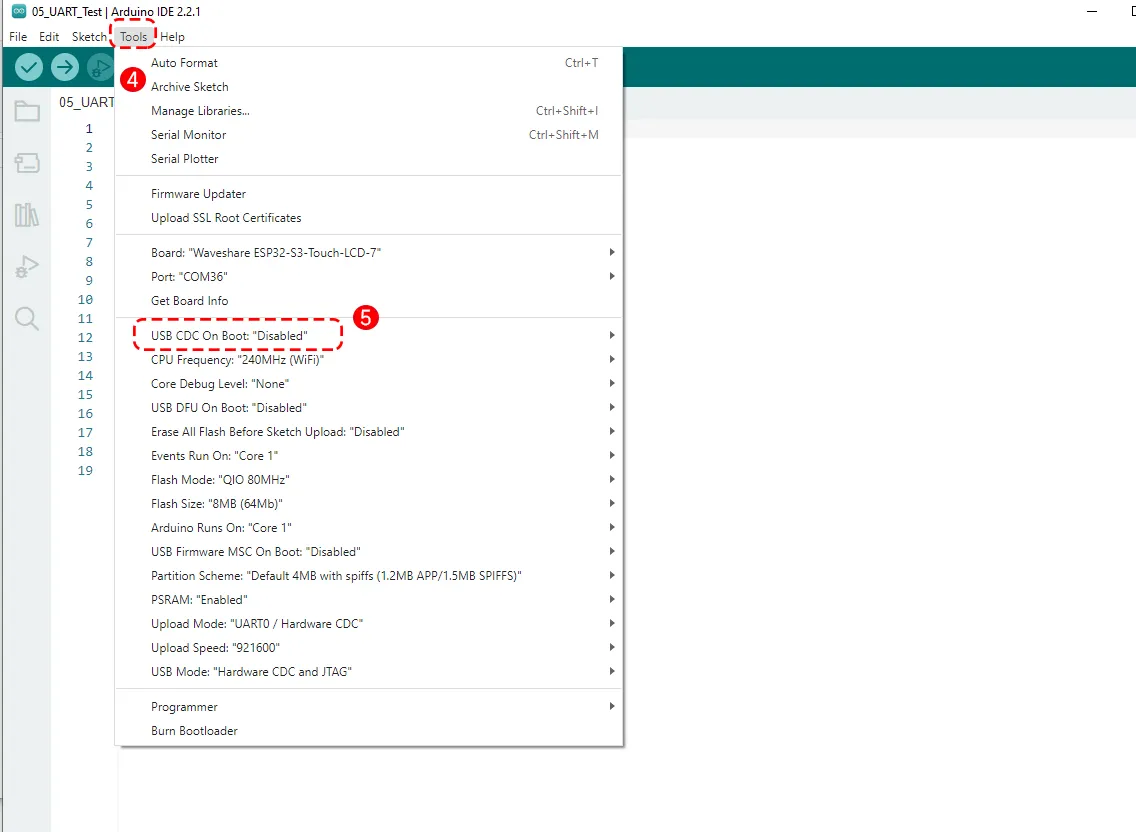Image resolution: width=1136 pixels, height=832 pixels.
Task: Click the Verify checkmark button
Action: 29,67
